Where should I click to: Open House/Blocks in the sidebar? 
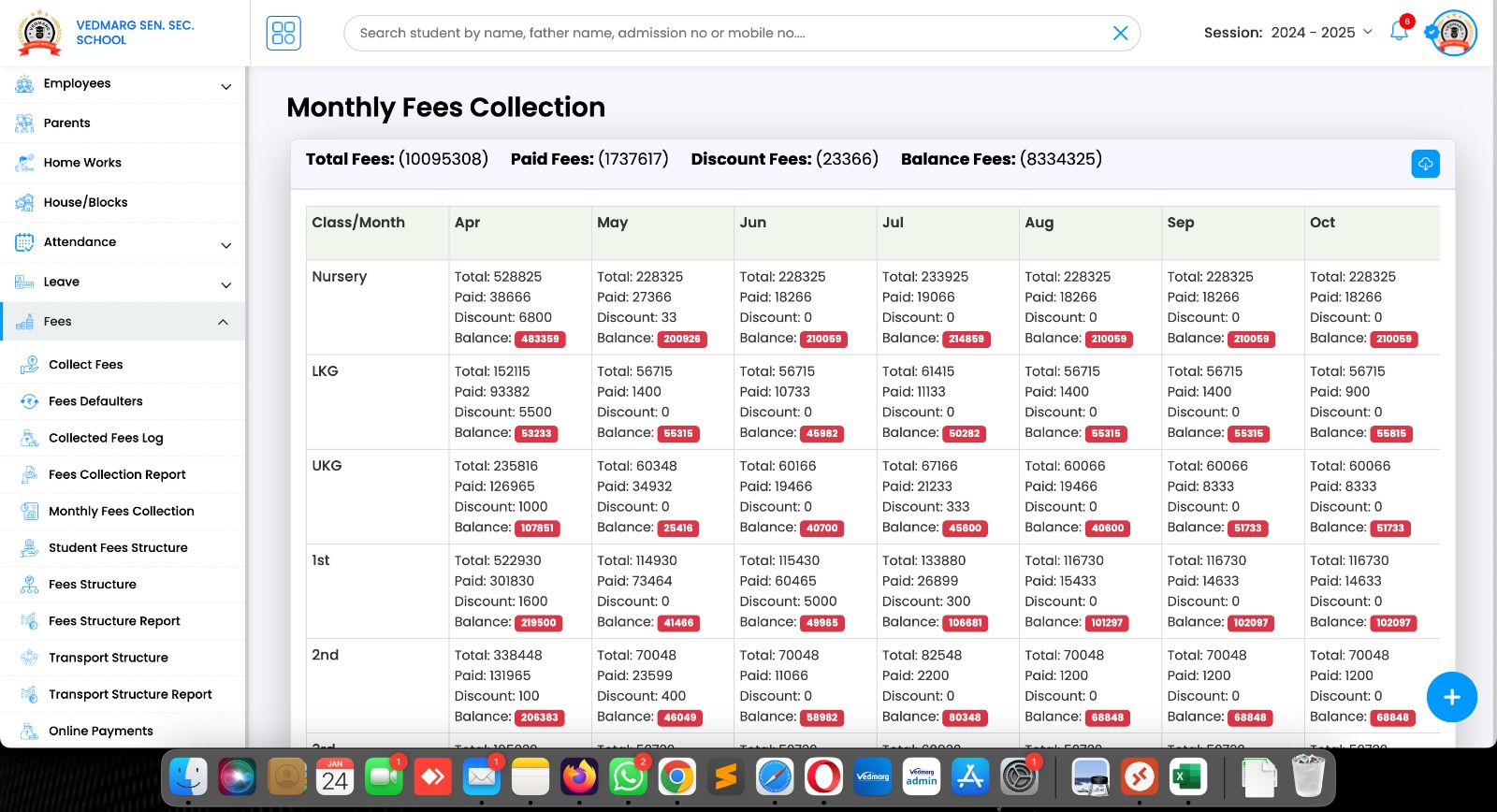[x=123, y=202]
